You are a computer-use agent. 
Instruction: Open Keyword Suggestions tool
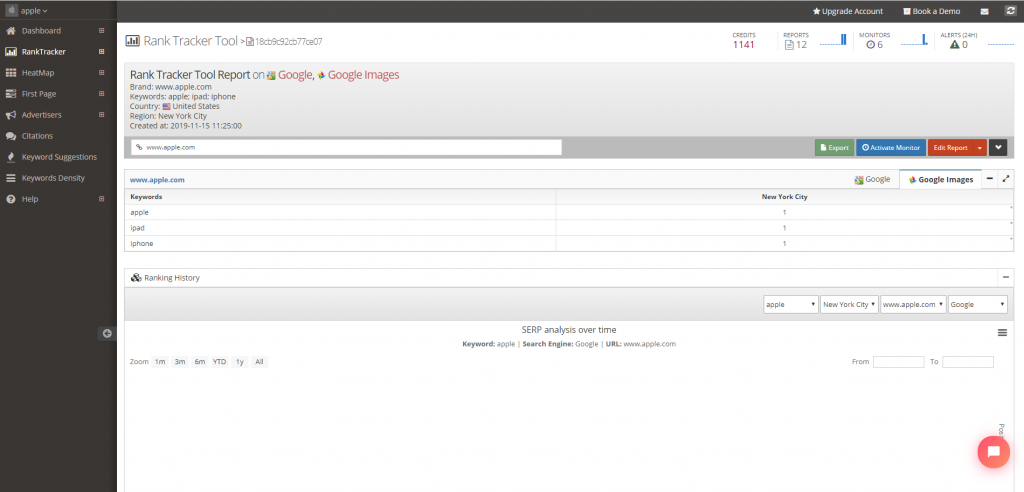coord(59,157)
